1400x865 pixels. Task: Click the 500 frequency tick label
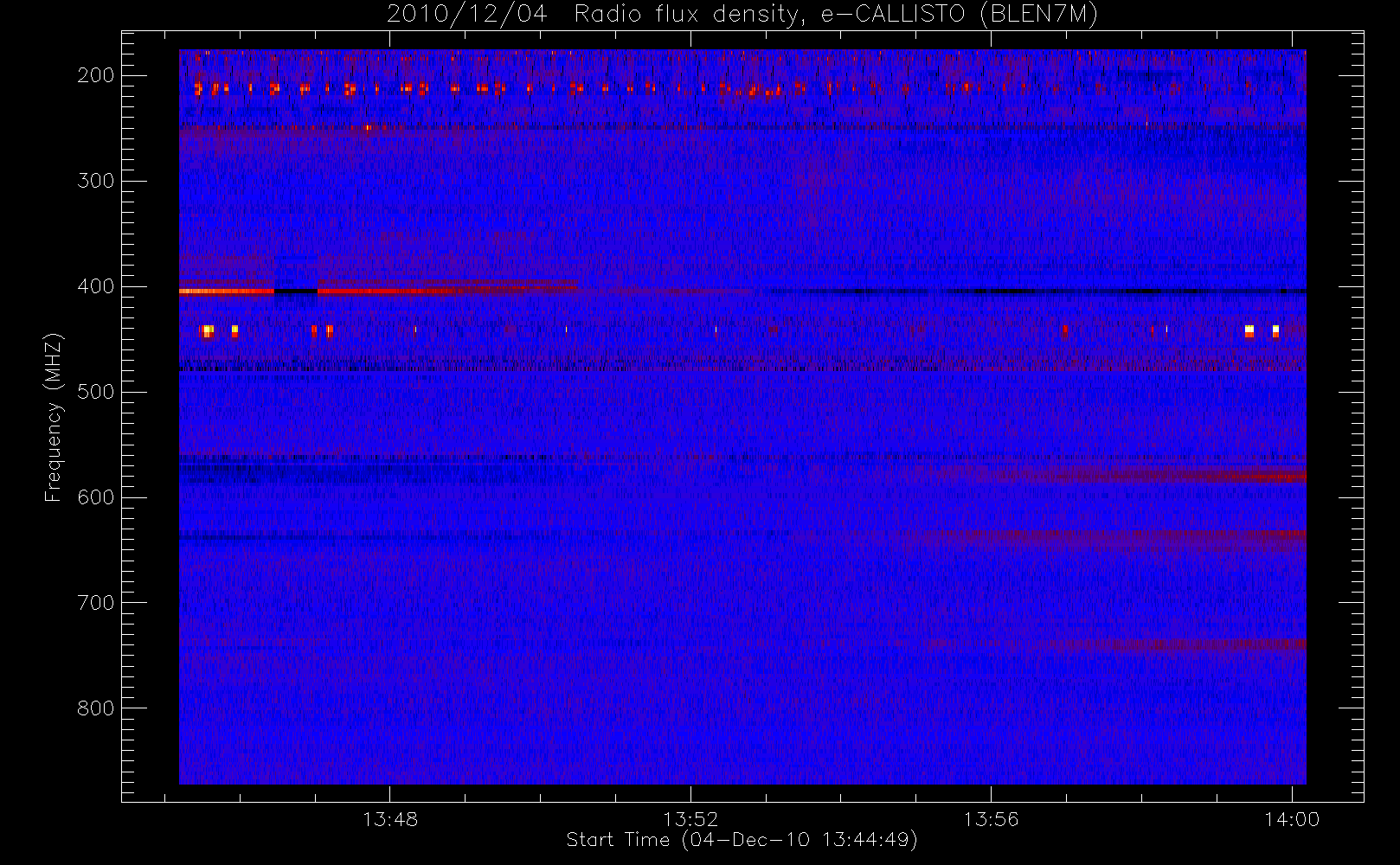[96, 392]
